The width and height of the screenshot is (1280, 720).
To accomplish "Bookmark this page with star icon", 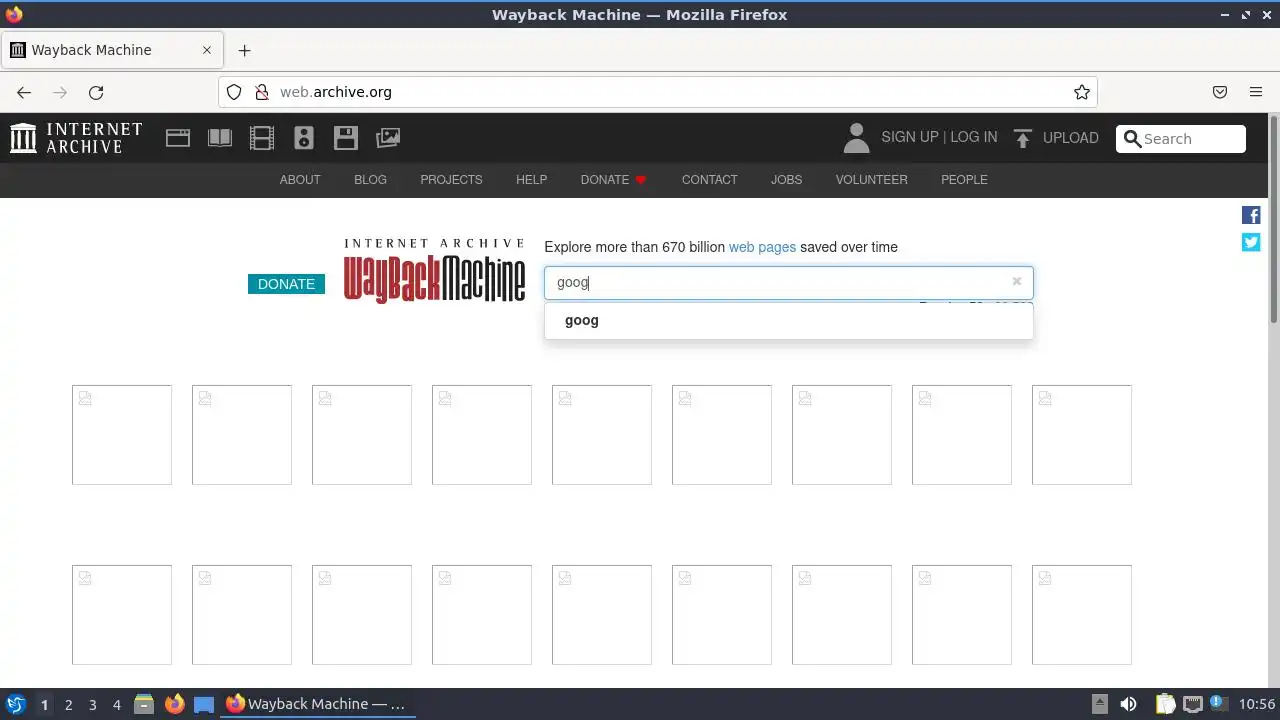I will pyautogui.click(x=1082, y=92).
